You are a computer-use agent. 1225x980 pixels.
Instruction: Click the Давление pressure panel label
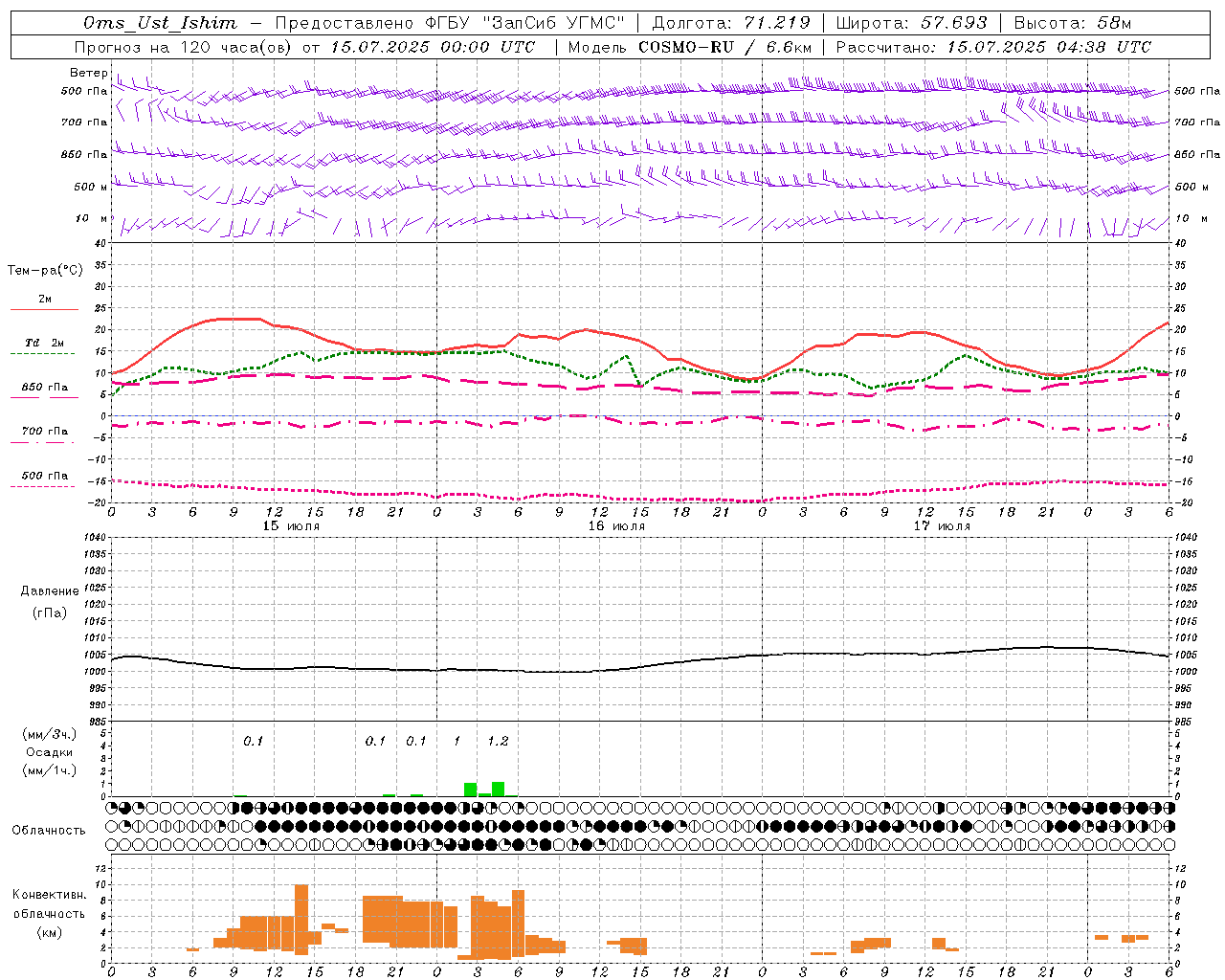point(50,591)
